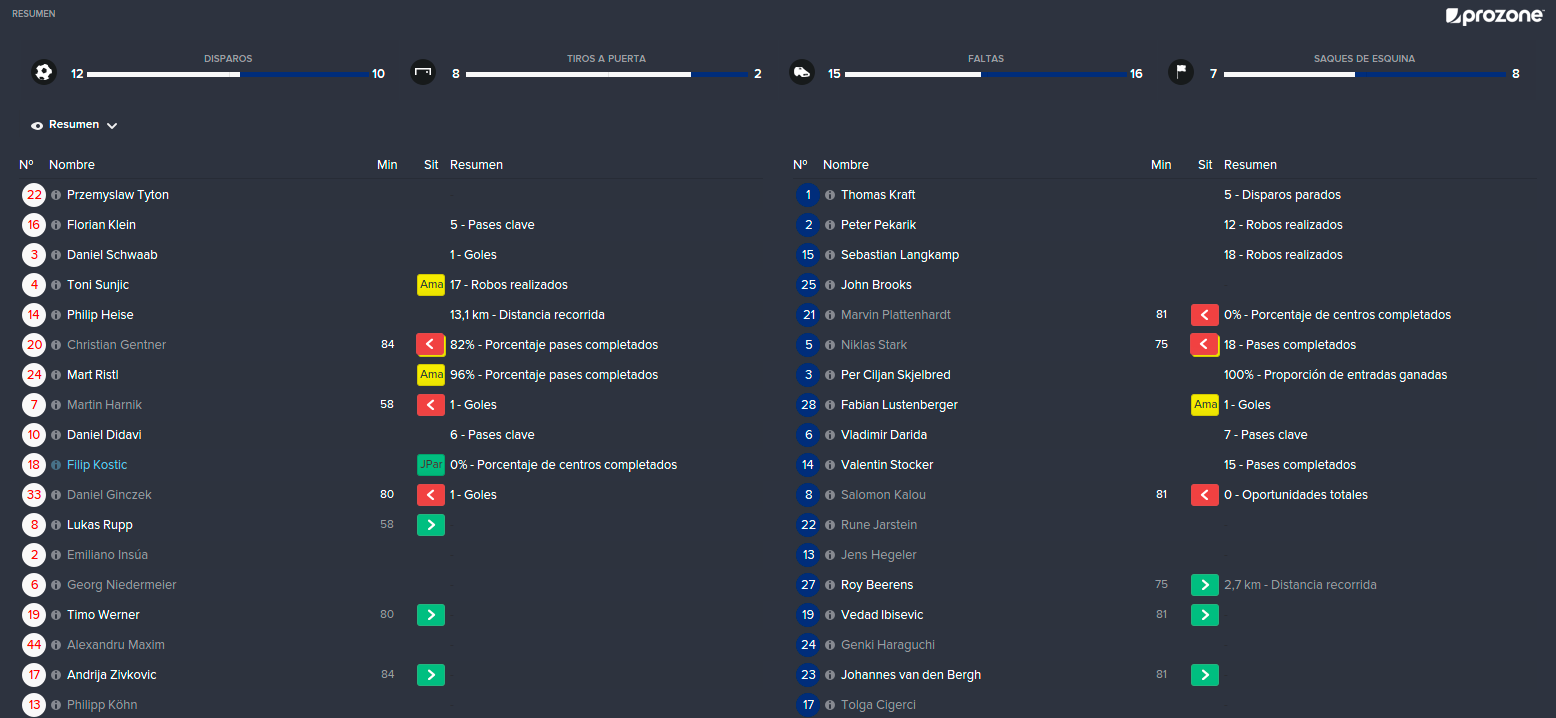This screenshot has width=1556, height=718.
Task: Click the green substitution arrow for Vedad Ibisevic
Action: click(x=1205, y=615)
